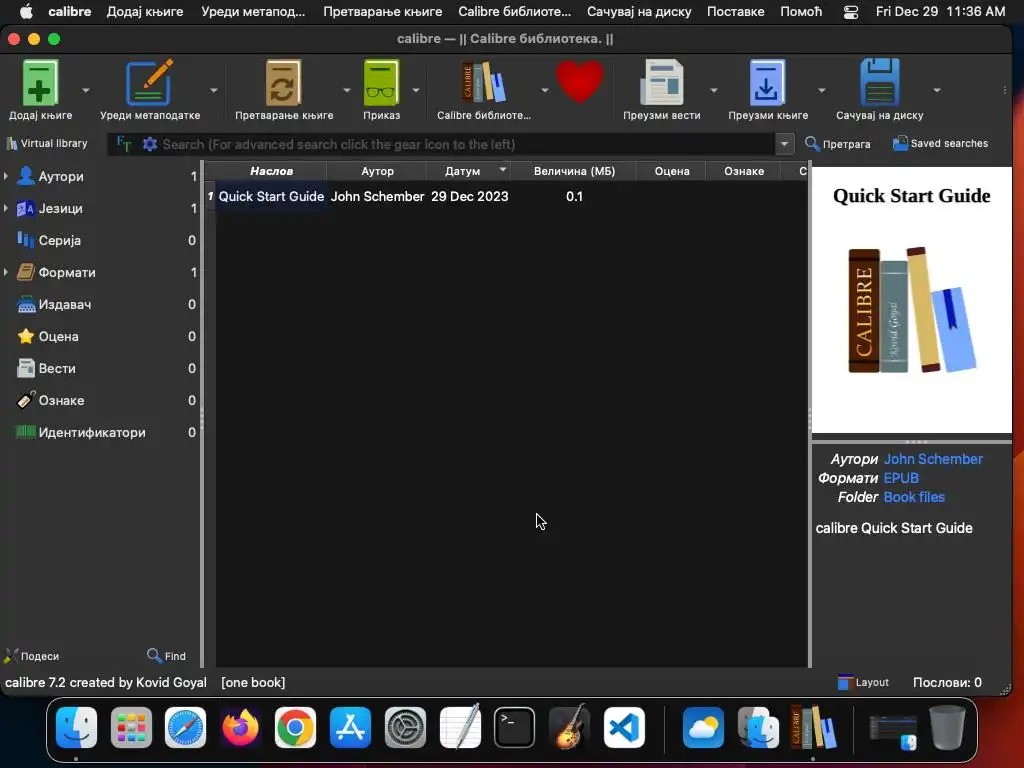Expand dropdown arrow next to Додај књиге
The width and height of the screenshot is (1024, 768).
86,90
